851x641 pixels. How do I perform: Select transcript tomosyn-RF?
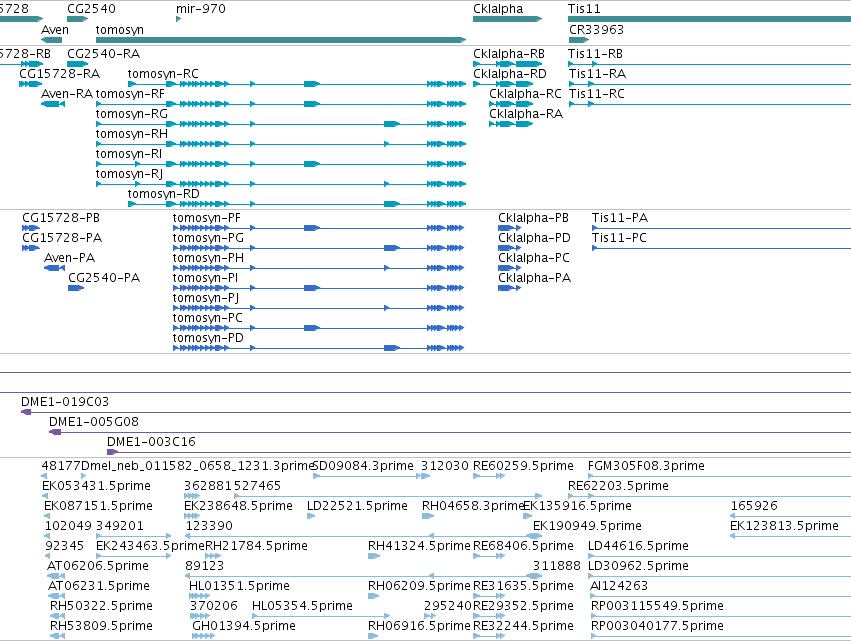pyautogui.click(x=130, y=94)
